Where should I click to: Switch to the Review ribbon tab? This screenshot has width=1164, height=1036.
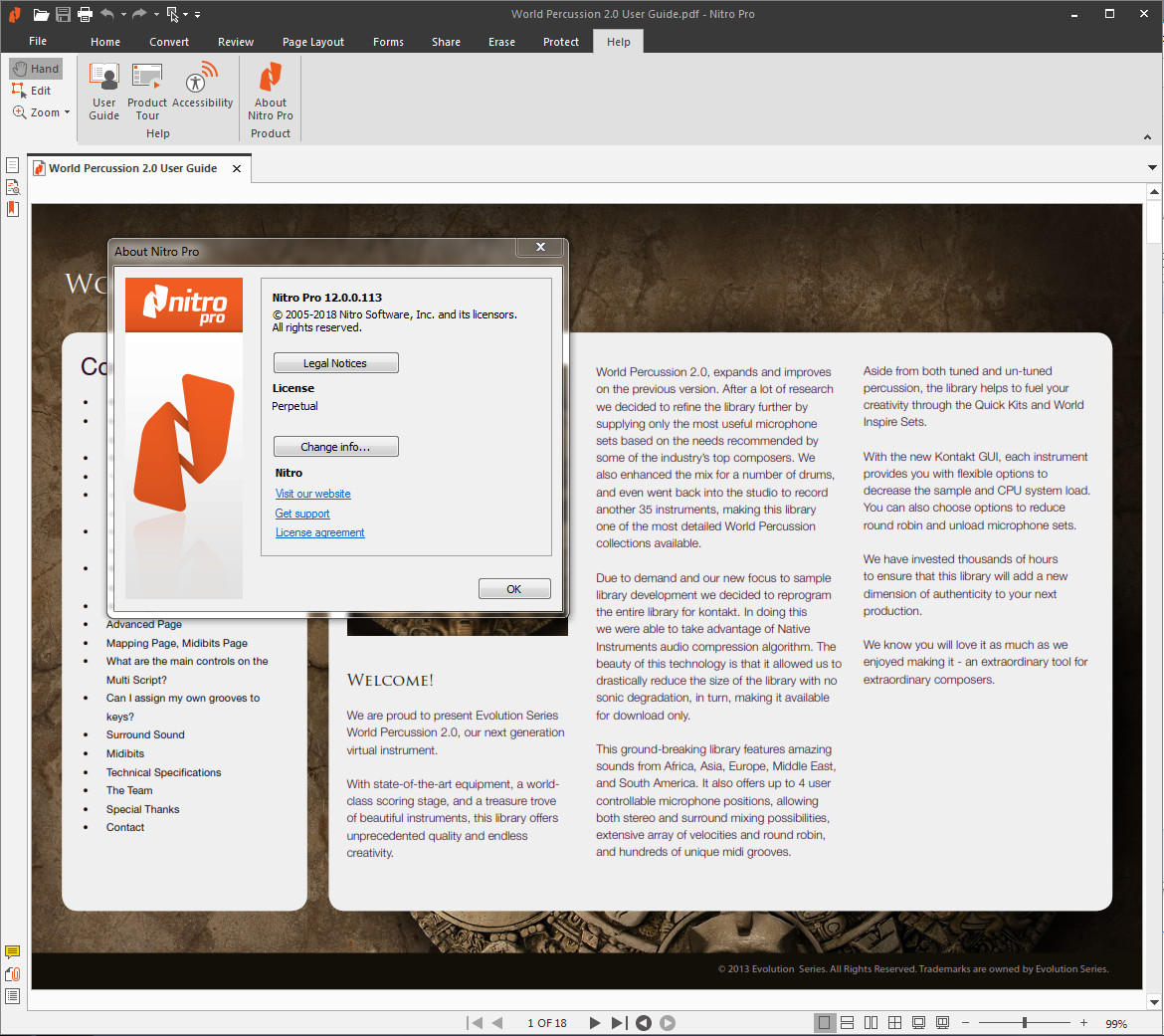click(236, 42)
